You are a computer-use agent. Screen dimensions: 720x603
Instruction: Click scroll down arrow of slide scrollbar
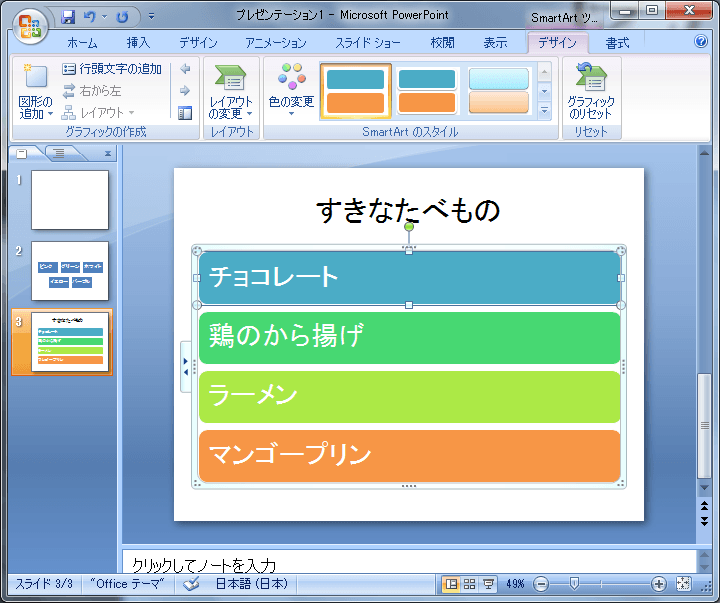(704, 488)
